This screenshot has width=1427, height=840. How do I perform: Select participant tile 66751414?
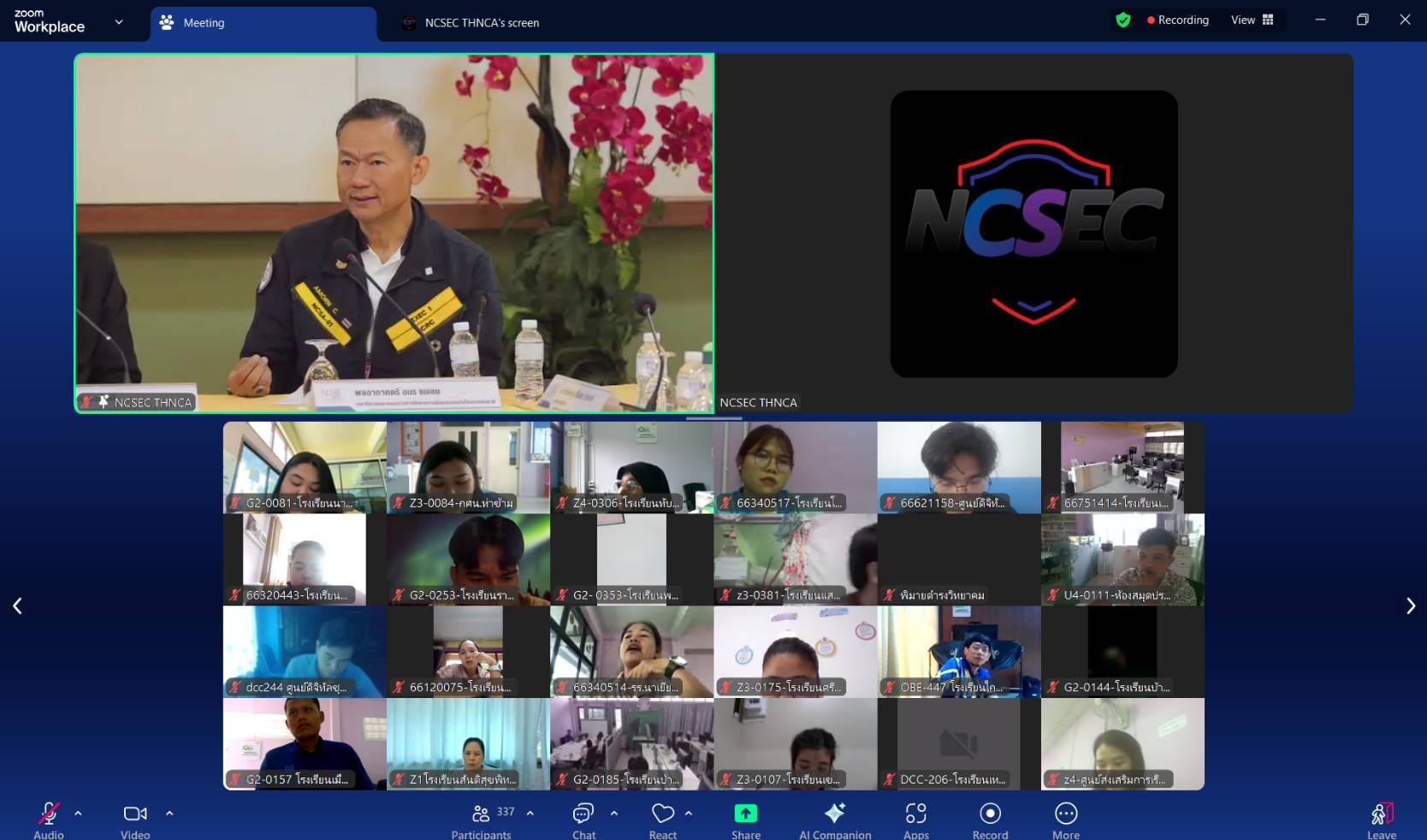1122,467
